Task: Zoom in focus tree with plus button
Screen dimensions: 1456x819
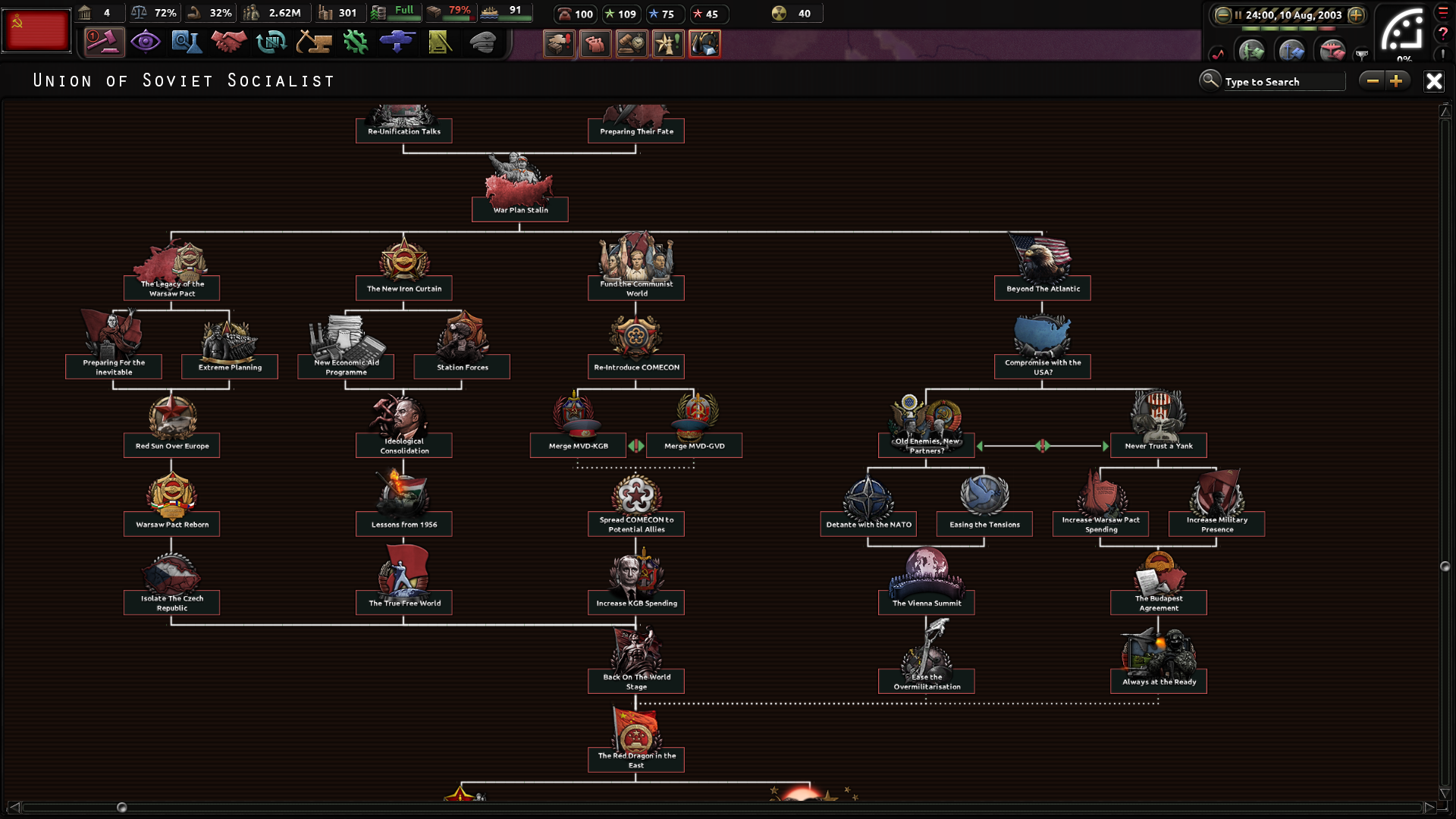Action: (x=1397, y=81)
